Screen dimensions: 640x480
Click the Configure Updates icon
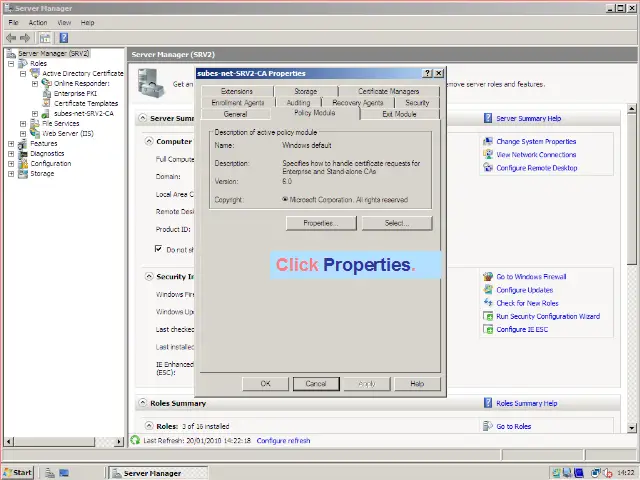pos(488,290)
